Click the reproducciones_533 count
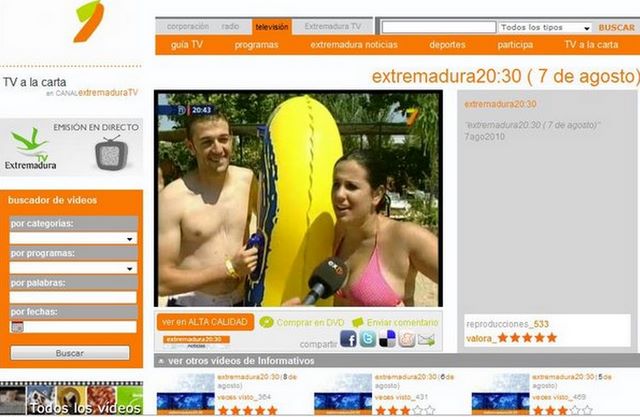The image size is (640, 417). 507,324
